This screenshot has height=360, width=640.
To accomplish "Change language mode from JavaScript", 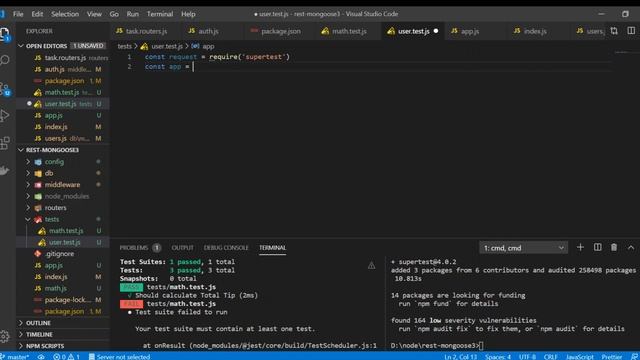I will 579,357.
